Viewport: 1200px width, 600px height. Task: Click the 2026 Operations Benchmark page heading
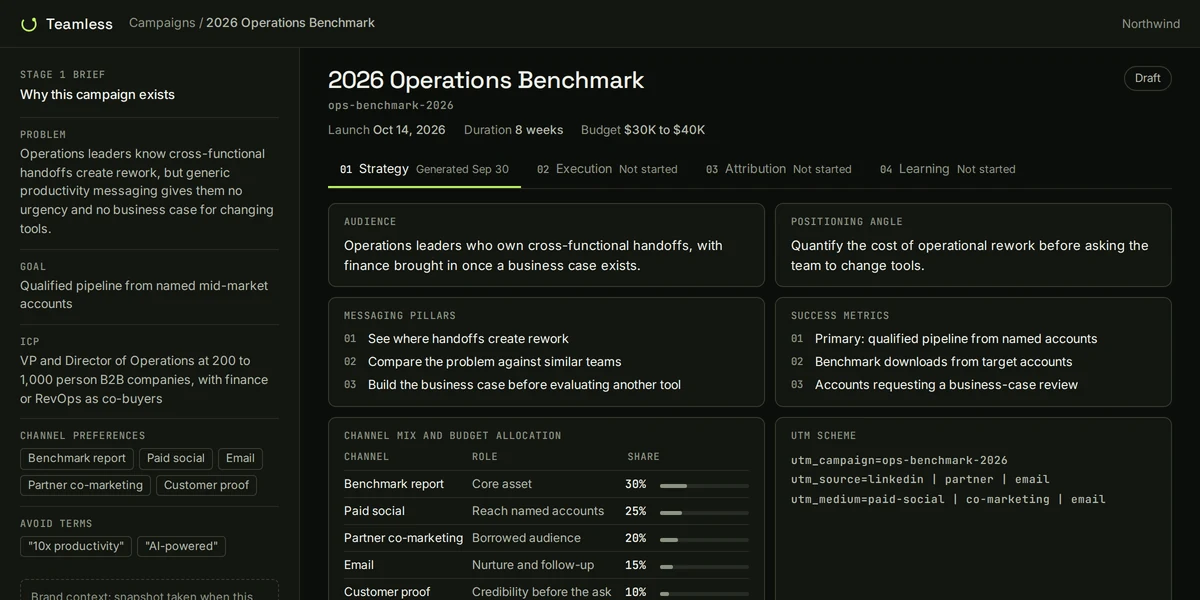486,80
